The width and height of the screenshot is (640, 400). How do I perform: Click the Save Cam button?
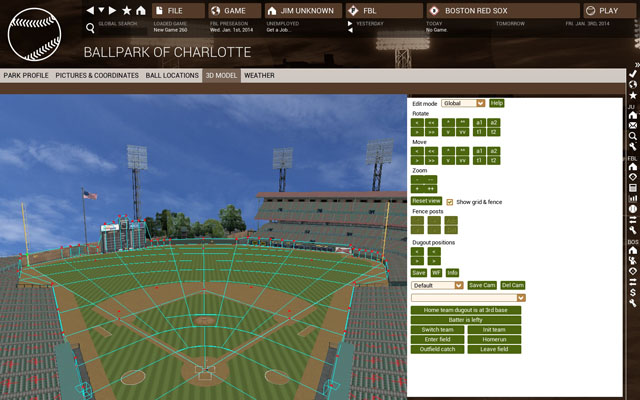(x=482, y=285)
